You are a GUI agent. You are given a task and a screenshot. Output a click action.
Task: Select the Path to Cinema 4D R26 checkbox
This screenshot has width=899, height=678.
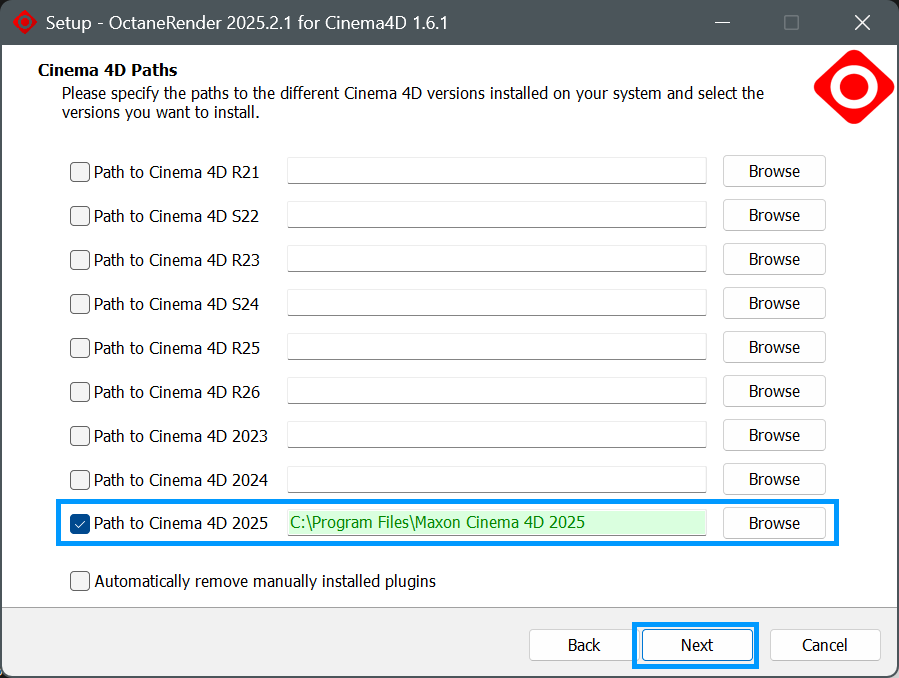point(80,392)
